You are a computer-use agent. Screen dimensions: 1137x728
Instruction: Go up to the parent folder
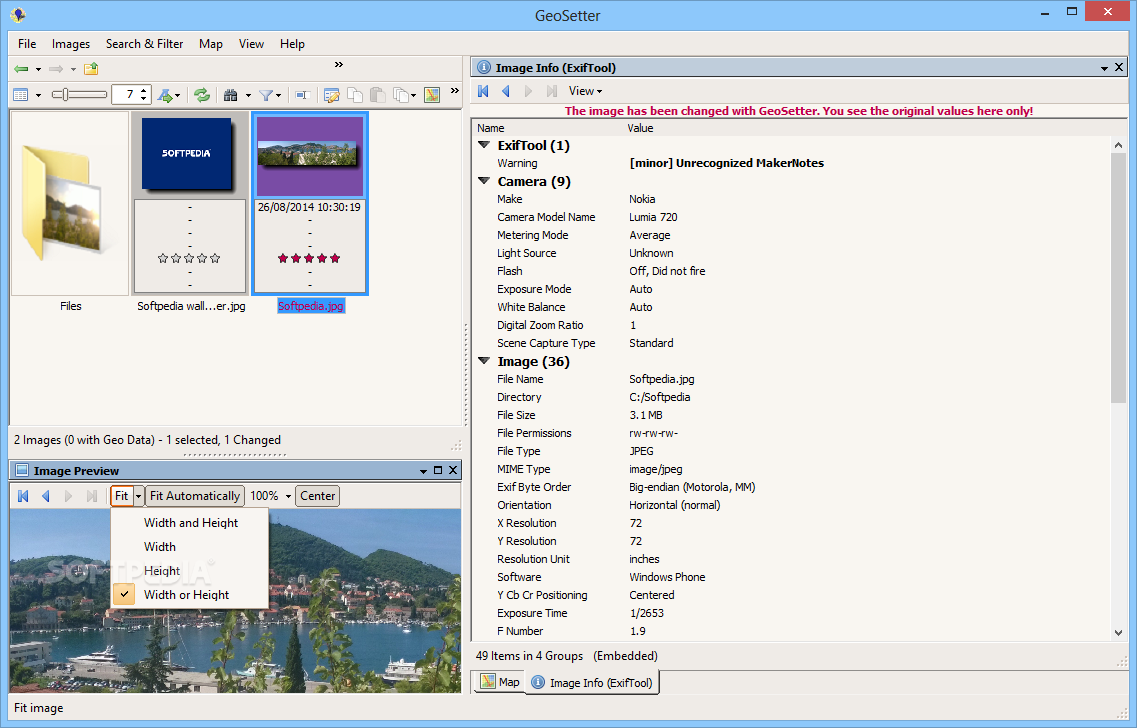click(91, 69)
